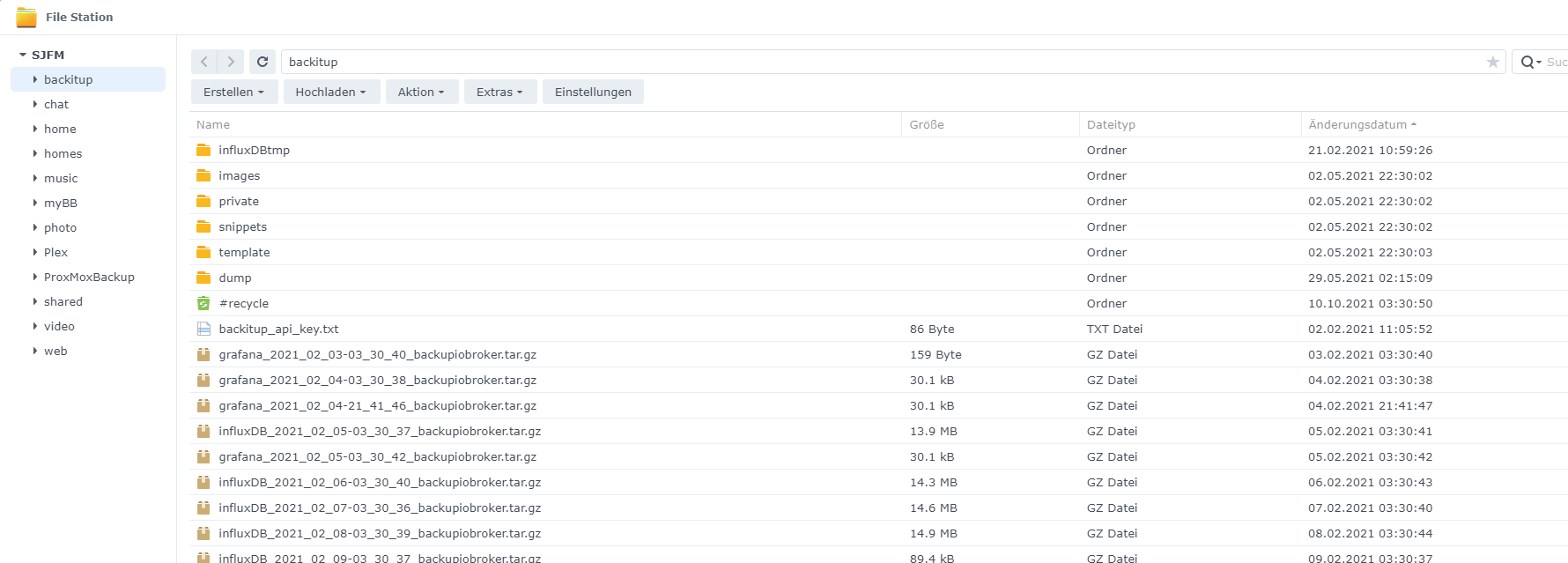This screenshot has width=1568, height=563.
Task: Click archive icon of influxDB_2021_02_05-03_30_37 file
Action: tap(203, 431)
